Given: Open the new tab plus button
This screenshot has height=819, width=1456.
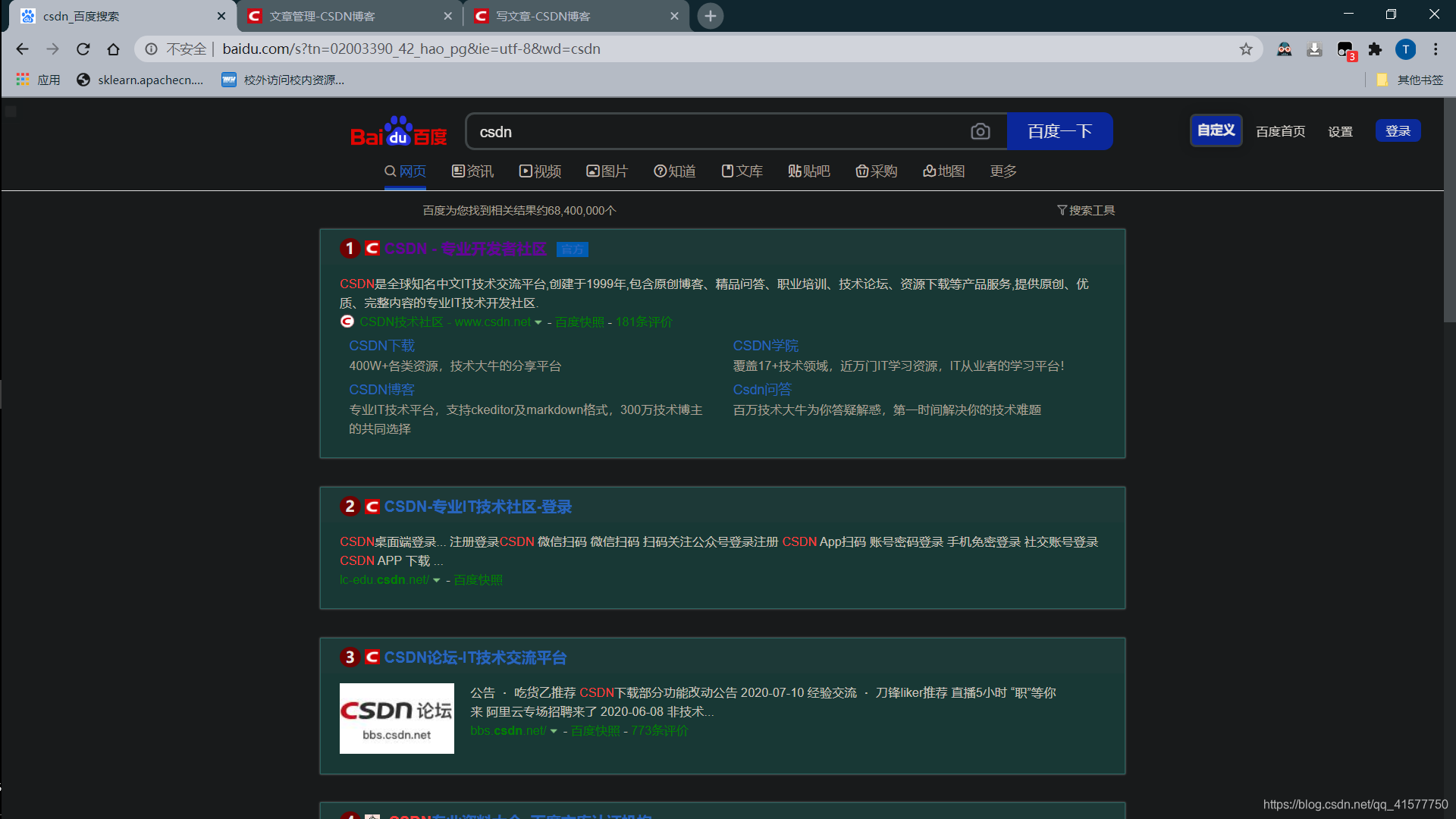Looking at the screenshot, I should click(x=710, y=16).
